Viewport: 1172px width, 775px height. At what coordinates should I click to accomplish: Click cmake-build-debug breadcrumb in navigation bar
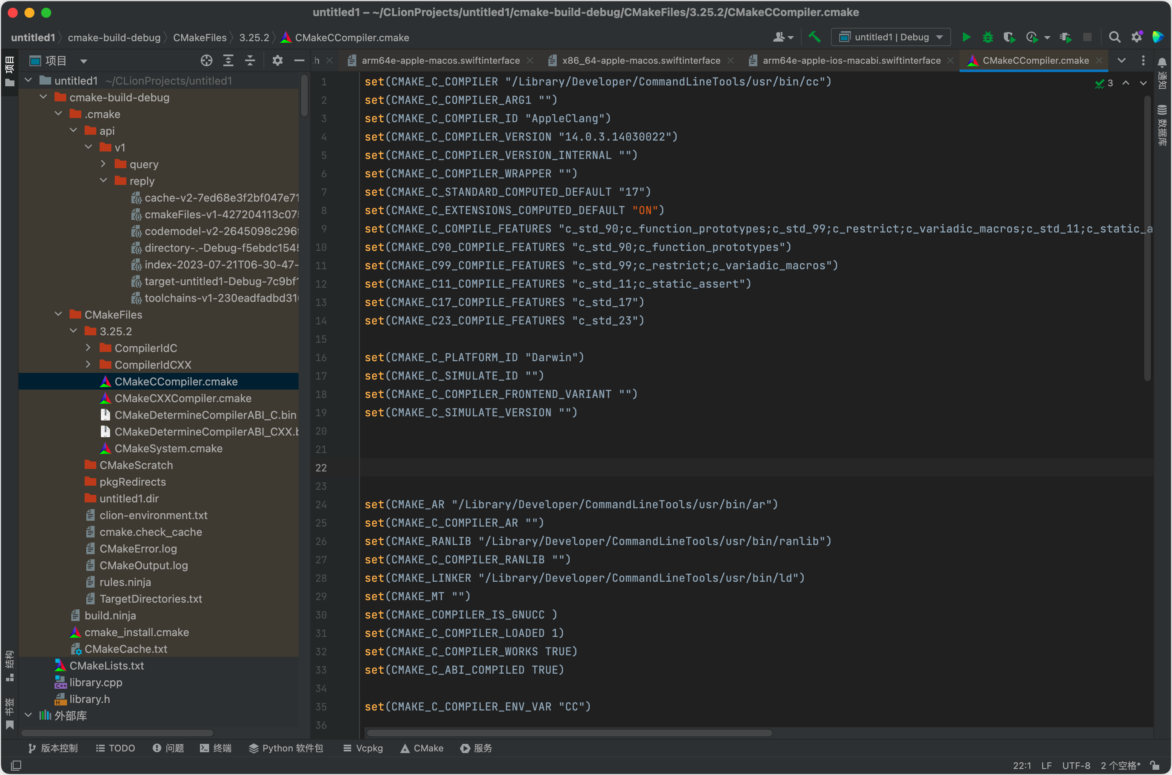114,37
